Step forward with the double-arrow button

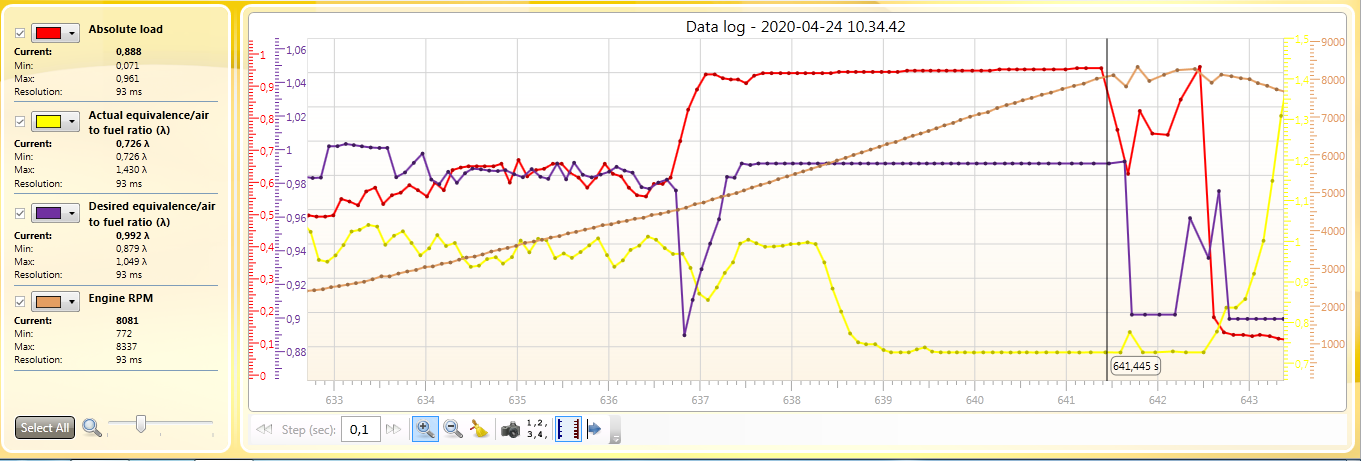click(x=394, y=429)
